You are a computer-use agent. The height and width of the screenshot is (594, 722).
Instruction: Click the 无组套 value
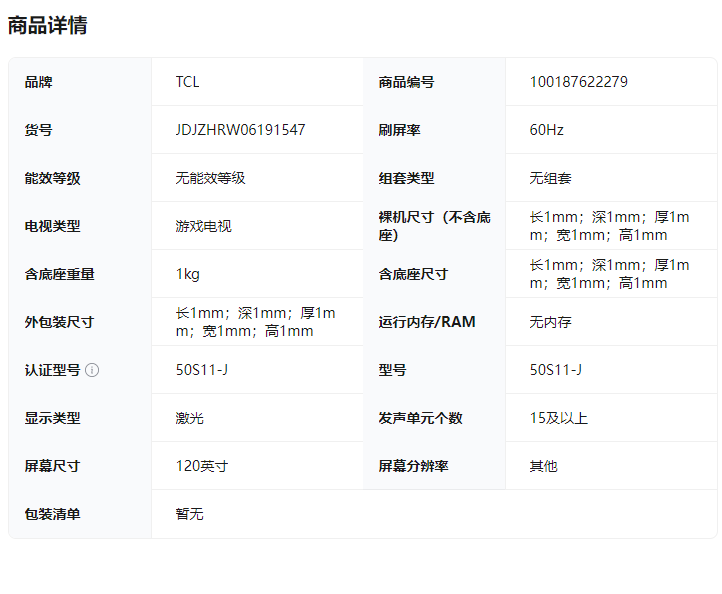pyautogui.click(x=550, y=178)
